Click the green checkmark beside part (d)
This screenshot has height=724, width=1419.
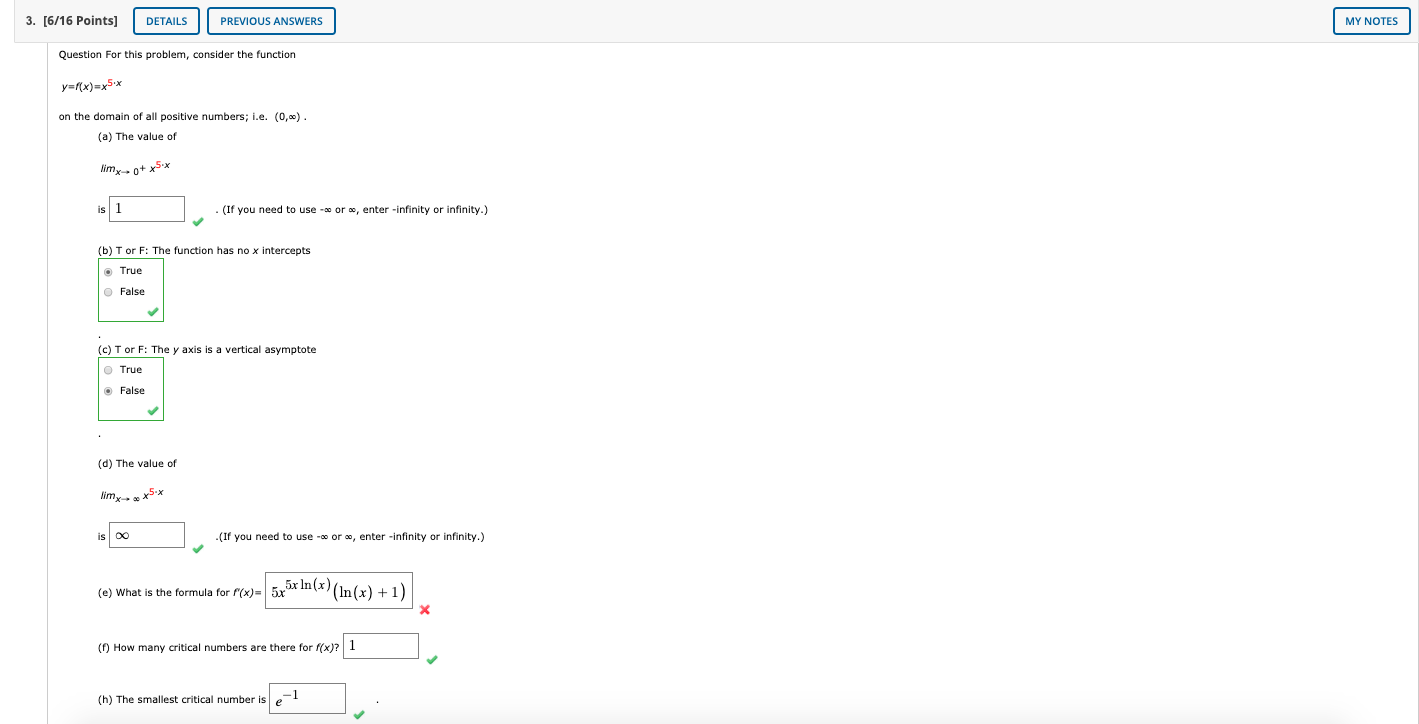[x=197, y=547]
